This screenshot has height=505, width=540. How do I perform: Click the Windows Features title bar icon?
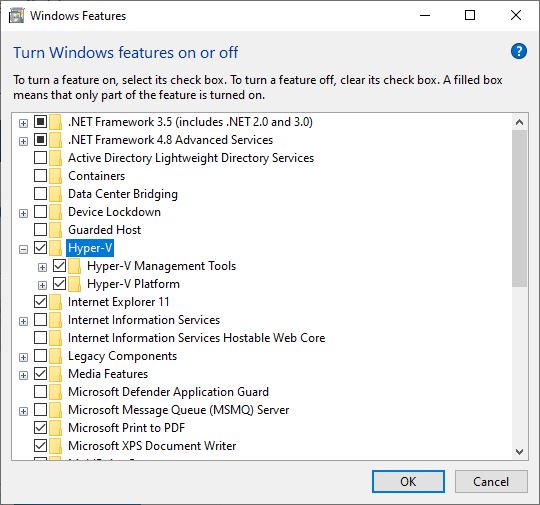click(16, 16)
